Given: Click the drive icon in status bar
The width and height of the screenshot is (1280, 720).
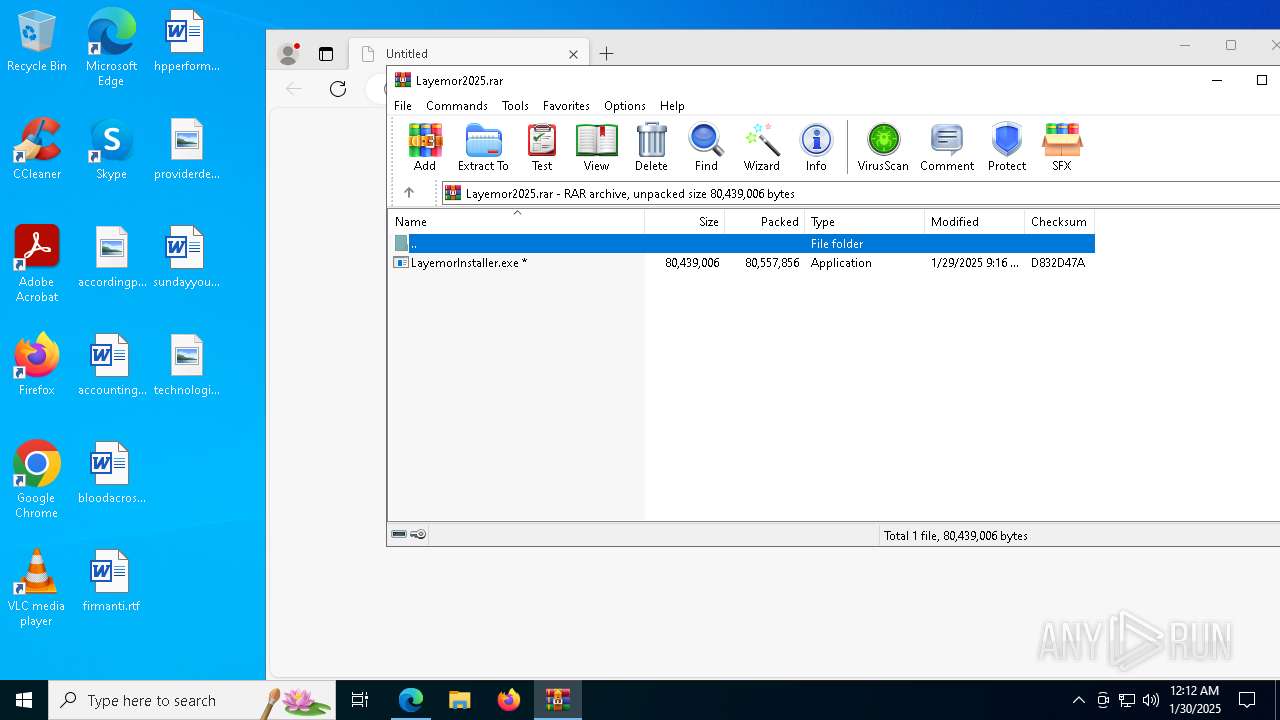Looking at the screenshot, I should coord(399,535).
